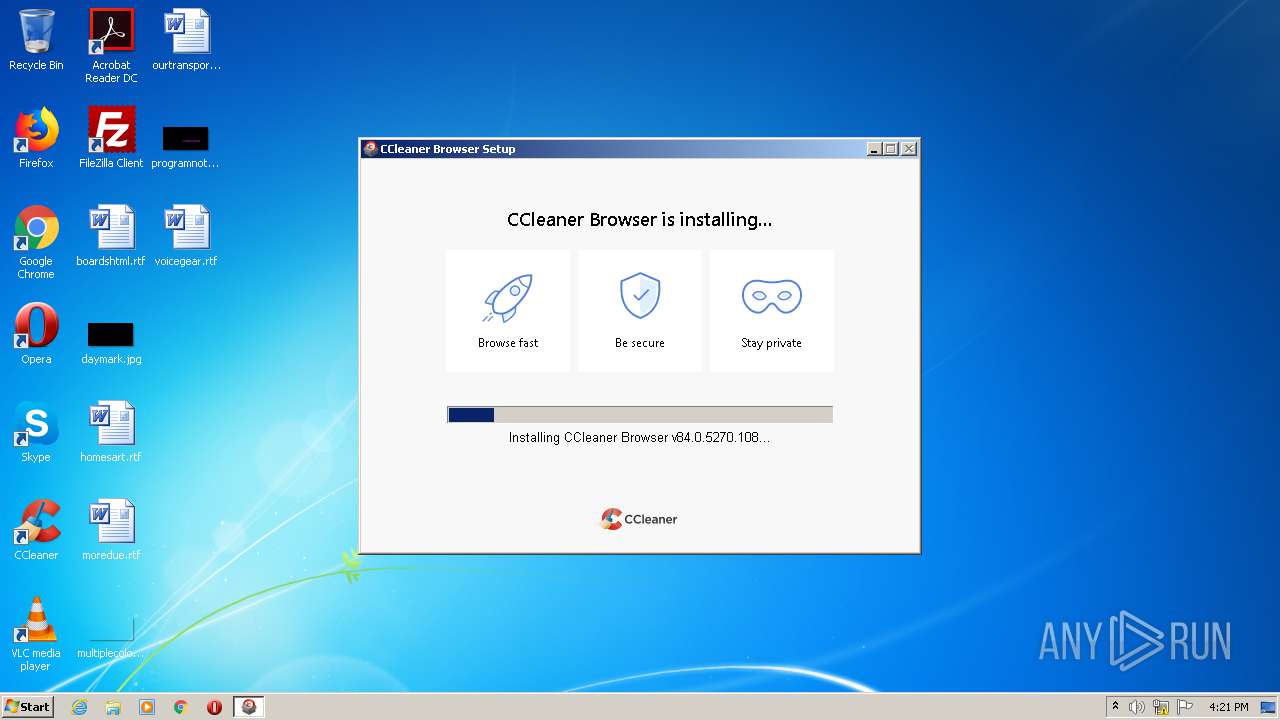Click the CCleaner logo in installer
The width and height of the screenshot is (1280, 720).
coord(639,519)
